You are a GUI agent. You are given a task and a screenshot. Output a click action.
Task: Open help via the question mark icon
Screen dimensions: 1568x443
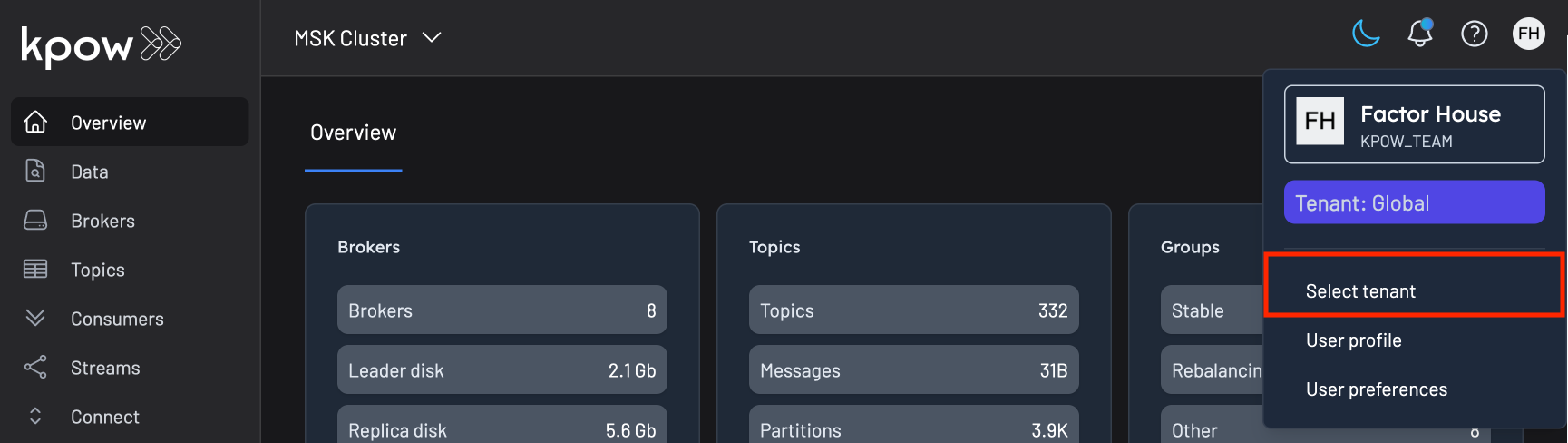point(1474,34)
